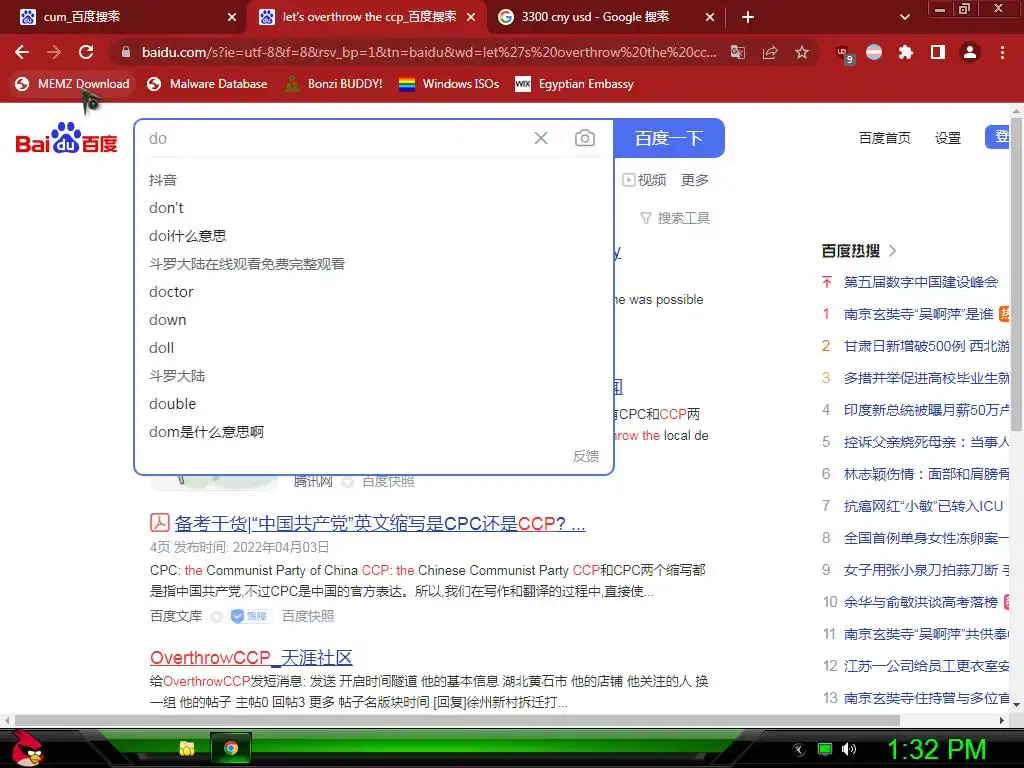Open hot search 甘肃日新增破500例
The image size is (1024, 768).
point(926,346)
